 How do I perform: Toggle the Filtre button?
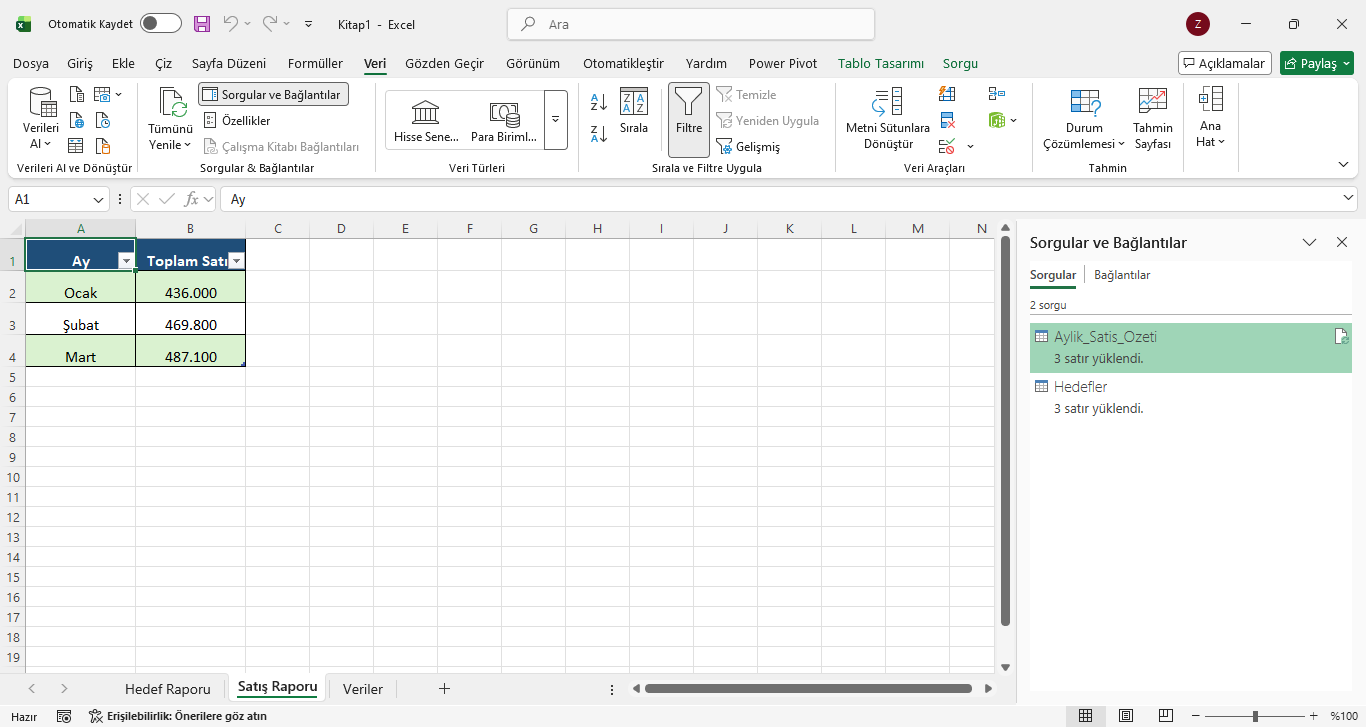click(x=689, y=119)
